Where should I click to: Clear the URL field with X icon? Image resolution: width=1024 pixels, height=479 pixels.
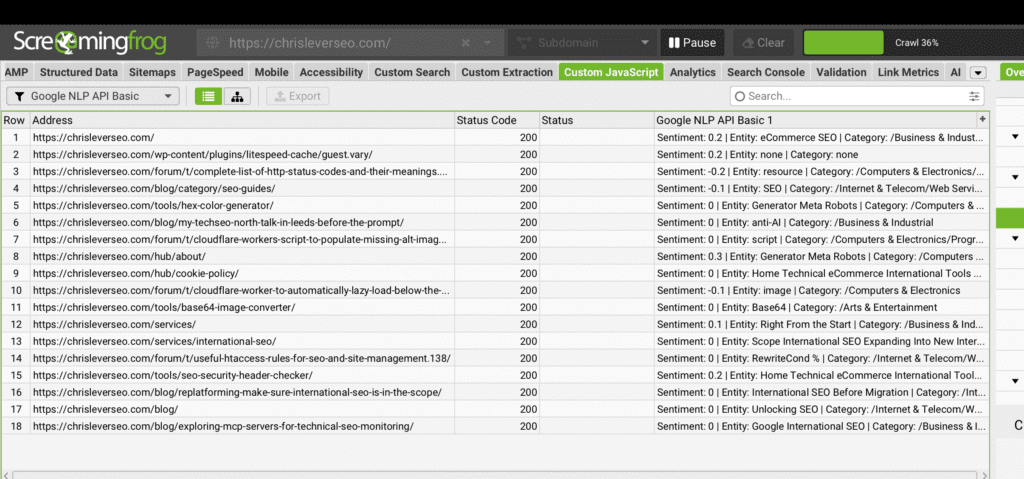(x=466, y=43)
